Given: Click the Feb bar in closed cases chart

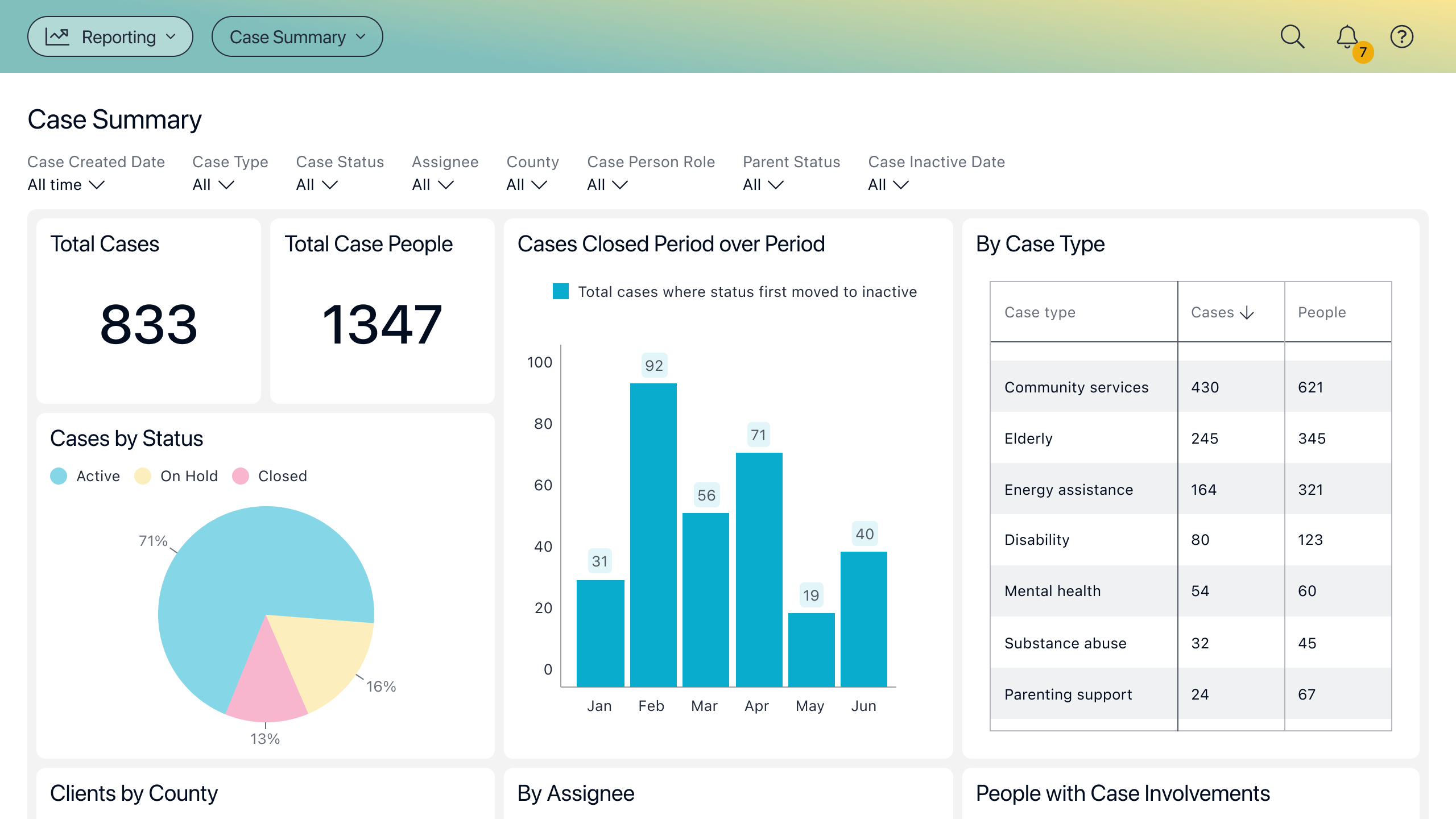Looking at the screenshot, I should [653, 535].
